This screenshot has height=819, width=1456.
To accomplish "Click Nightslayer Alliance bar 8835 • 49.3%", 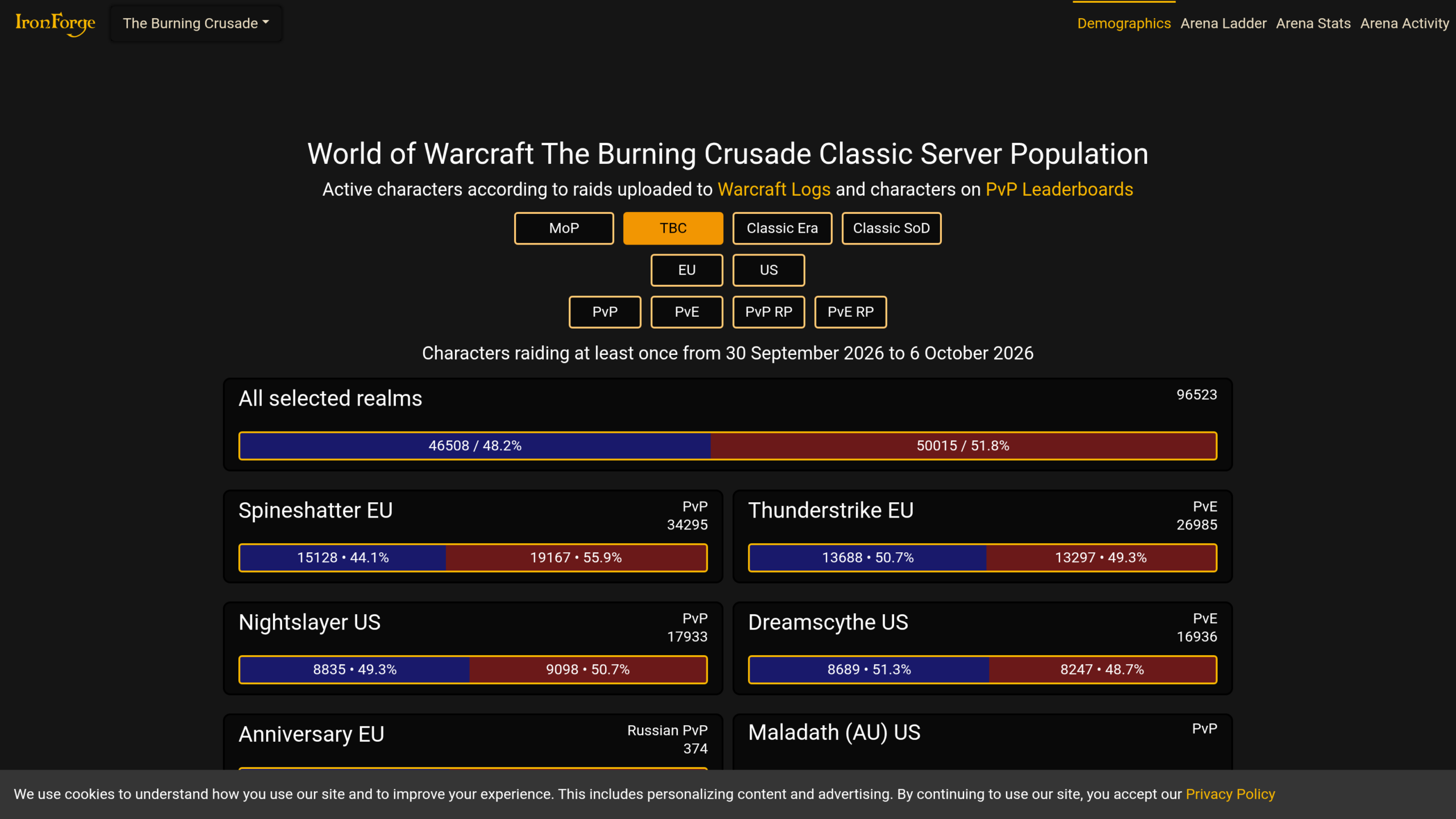I will (x=355, y=669).
